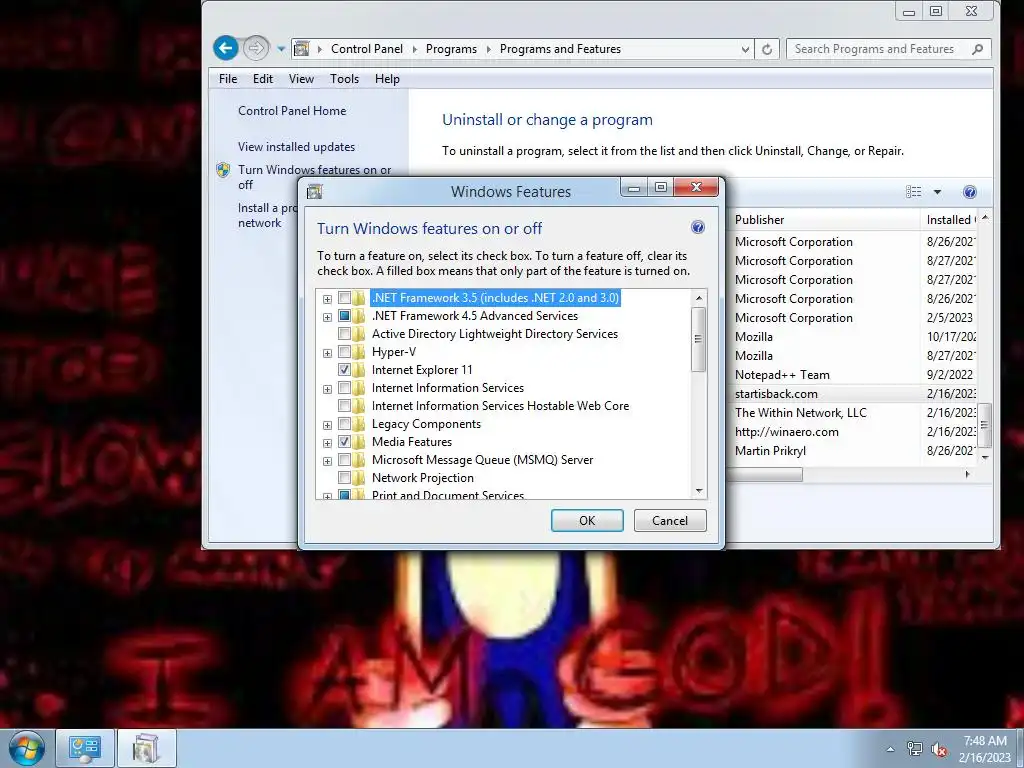Open the View menu
This screenshot has width=1024, height=768.
(x=301, y=79)
